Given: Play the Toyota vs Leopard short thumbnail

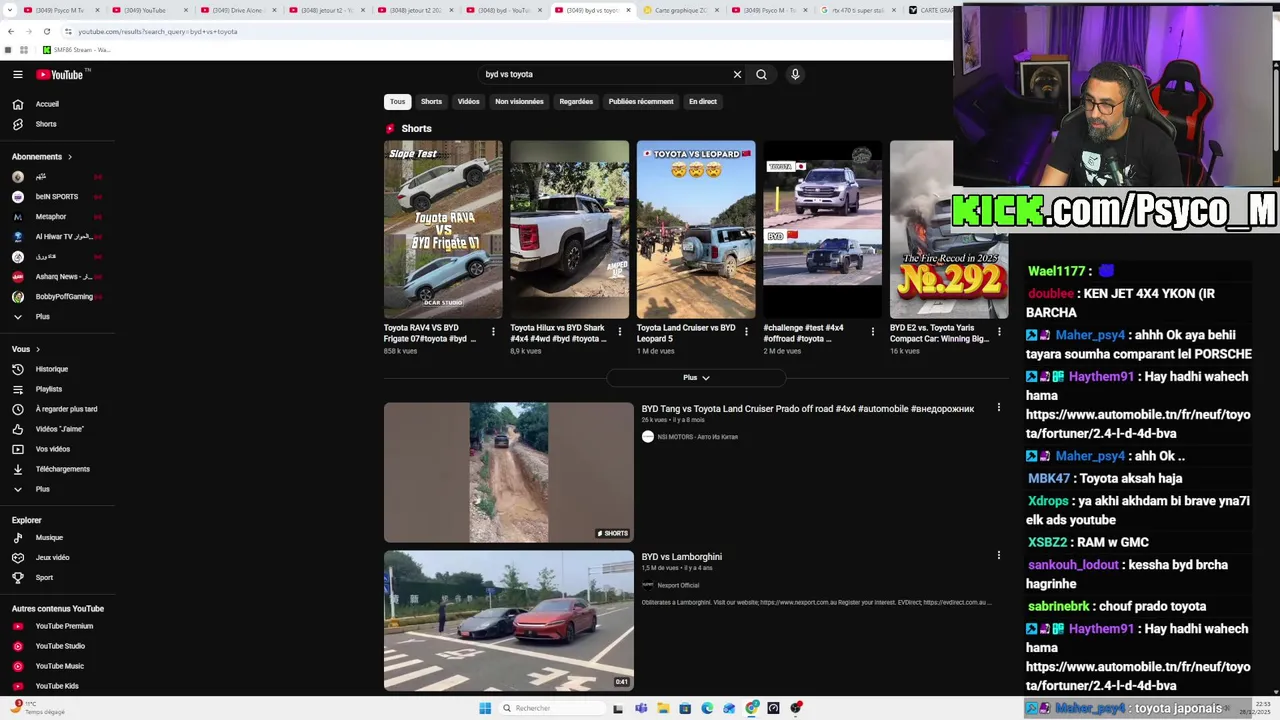Looking at the screenshot, I should (696, 229).
